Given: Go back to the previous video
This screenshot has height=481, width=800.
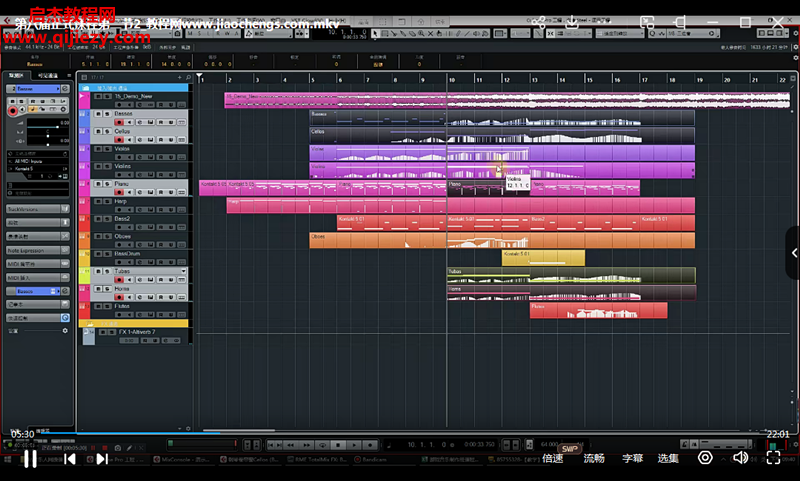Looking at the screenshot, I should (x=69, y=459).
